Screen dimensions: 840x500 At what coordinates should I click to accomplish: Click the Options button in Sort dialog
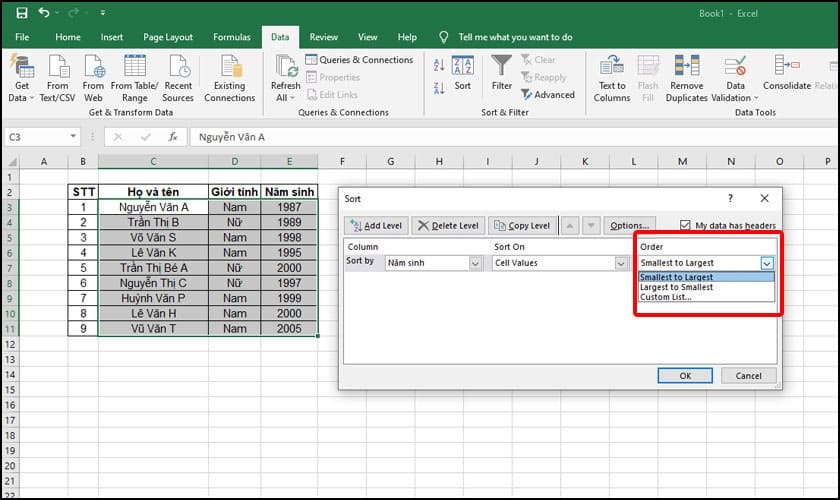630,226
